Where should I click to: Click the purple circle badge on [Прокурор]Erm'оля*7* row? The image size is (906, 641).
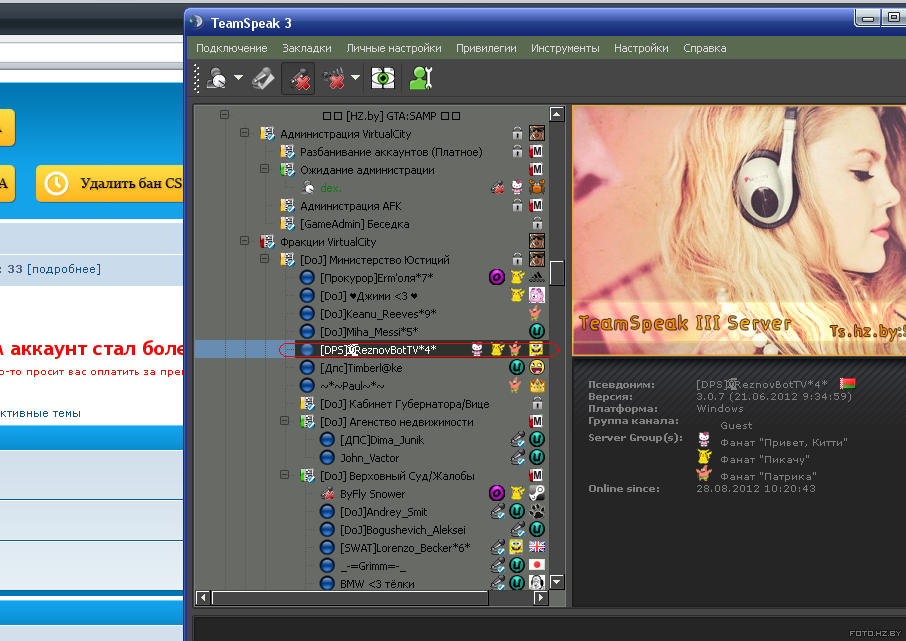[x=497, y=277]
